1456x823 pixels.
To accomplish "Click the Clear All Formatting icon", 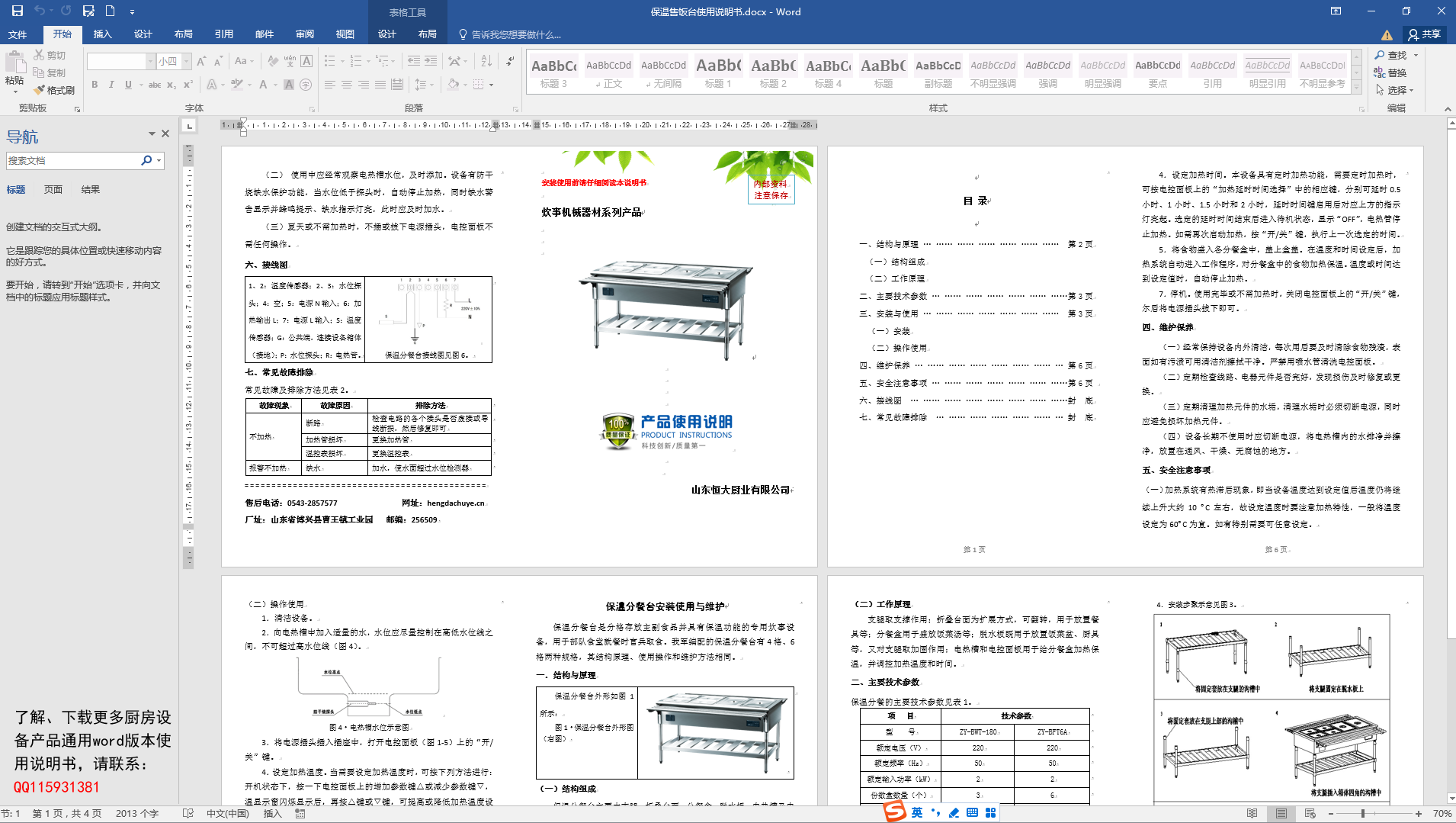I will coord(272,61).
